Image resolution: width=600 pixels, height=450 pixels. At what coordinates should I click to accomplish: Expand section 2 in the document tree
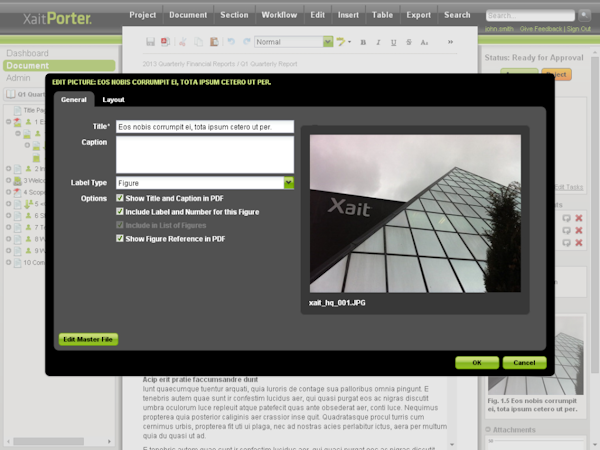pyautogui.click(x=8, y=168)
